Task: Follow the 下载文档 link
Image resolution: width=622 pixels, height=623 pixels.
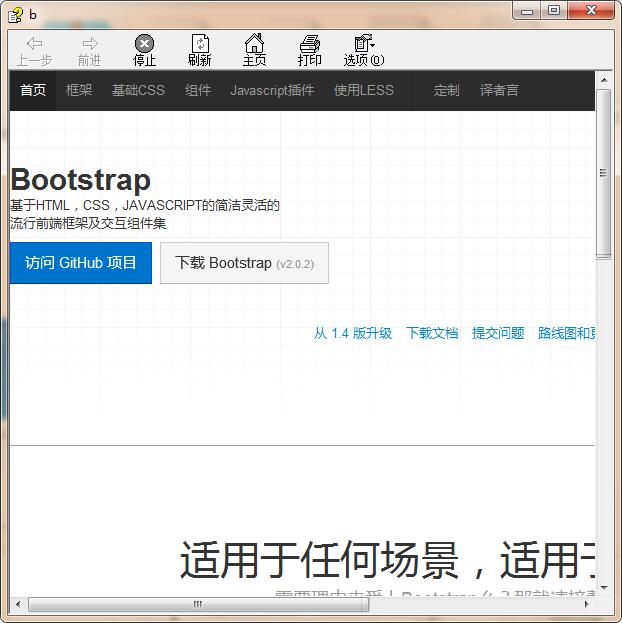Action: point(432,333)
